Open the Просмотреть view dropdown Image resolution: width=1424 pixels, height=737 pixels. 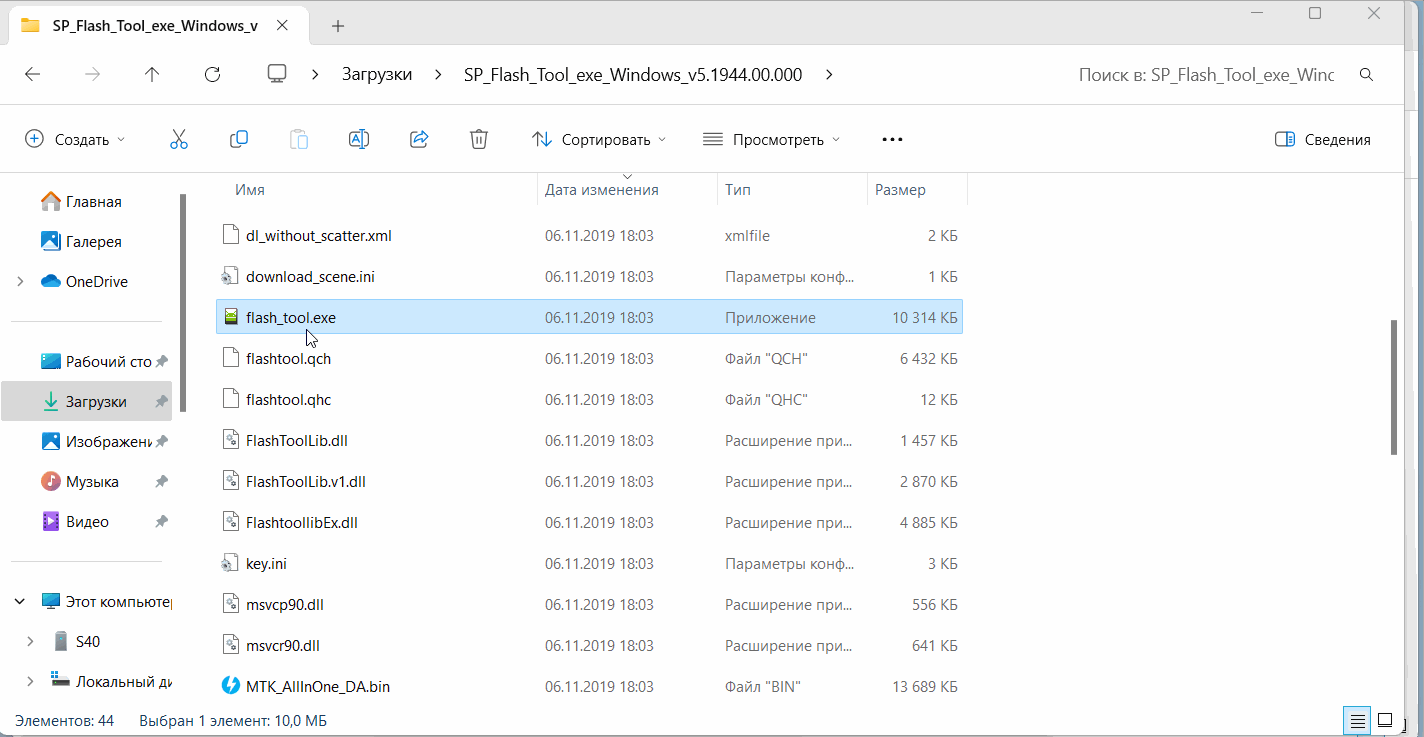[x=771, y=140]
